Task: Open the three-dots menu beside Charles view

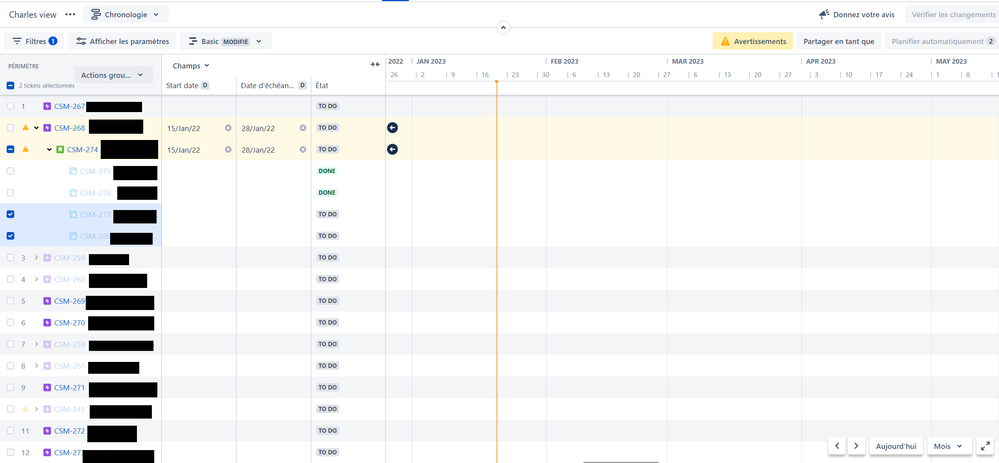Action: click(70, 14)
